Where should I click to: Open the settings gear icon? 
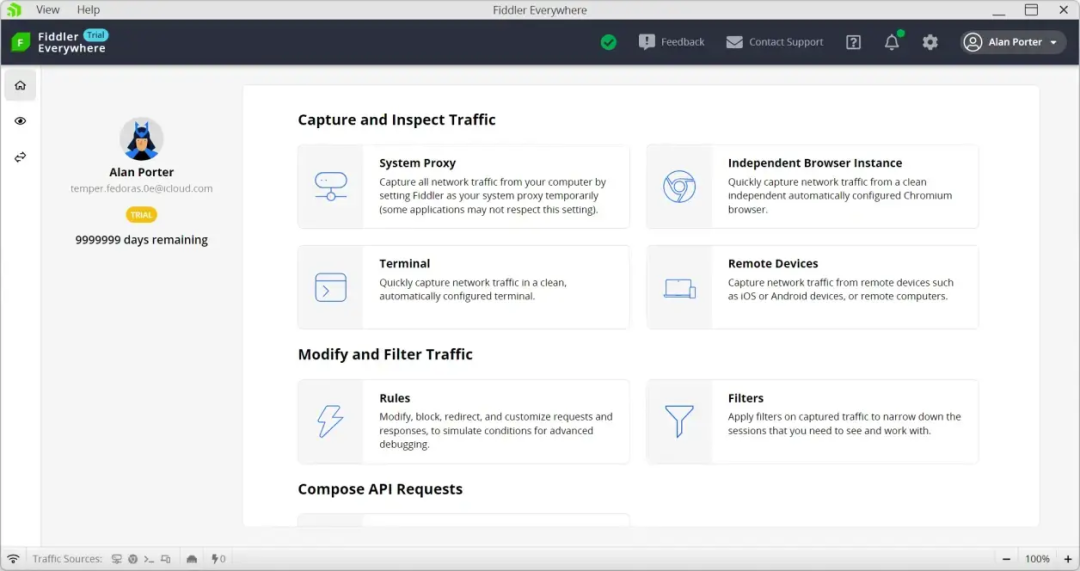tap(930, 42)
